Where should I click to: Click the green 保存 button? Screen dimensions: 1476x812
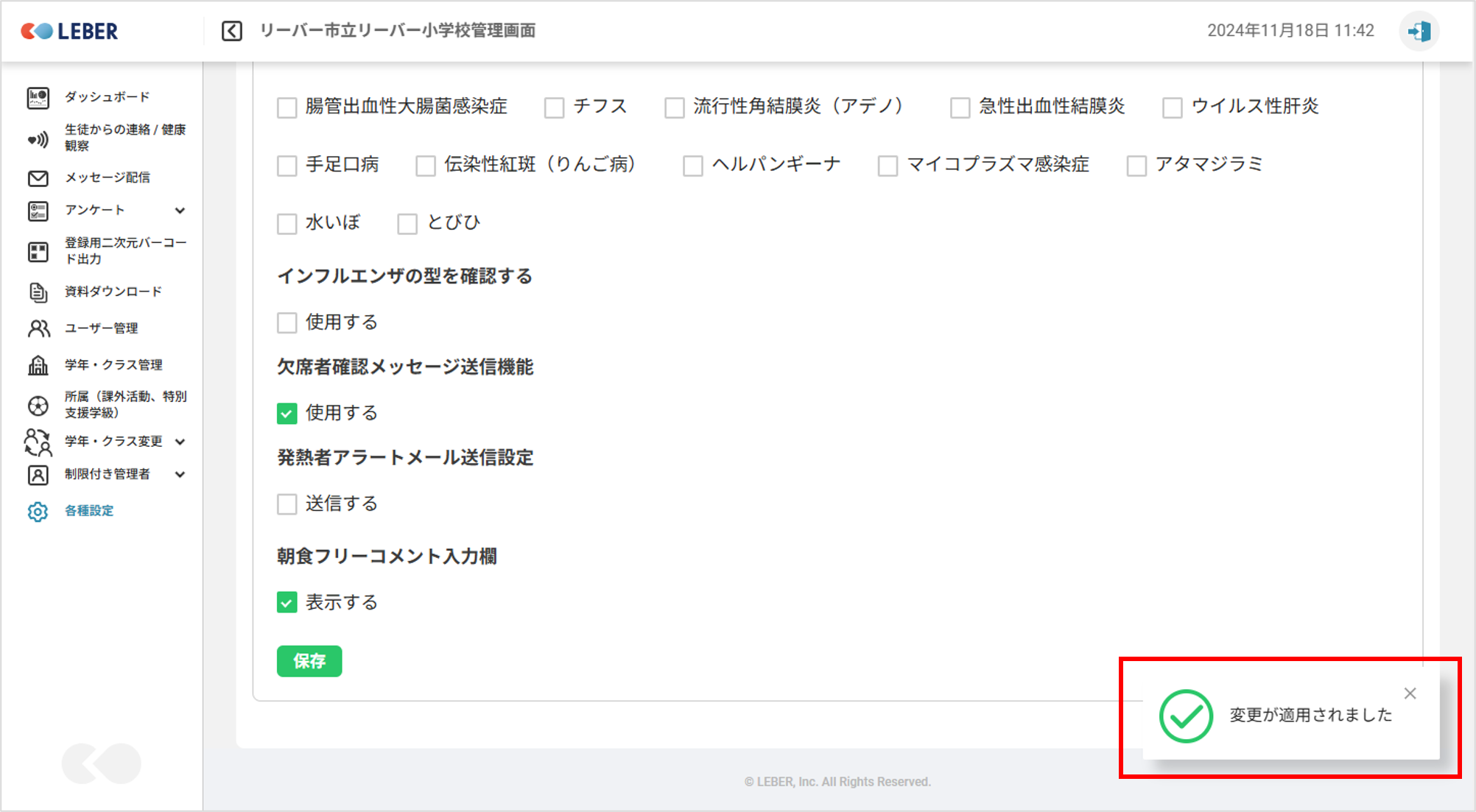point(309,661)
